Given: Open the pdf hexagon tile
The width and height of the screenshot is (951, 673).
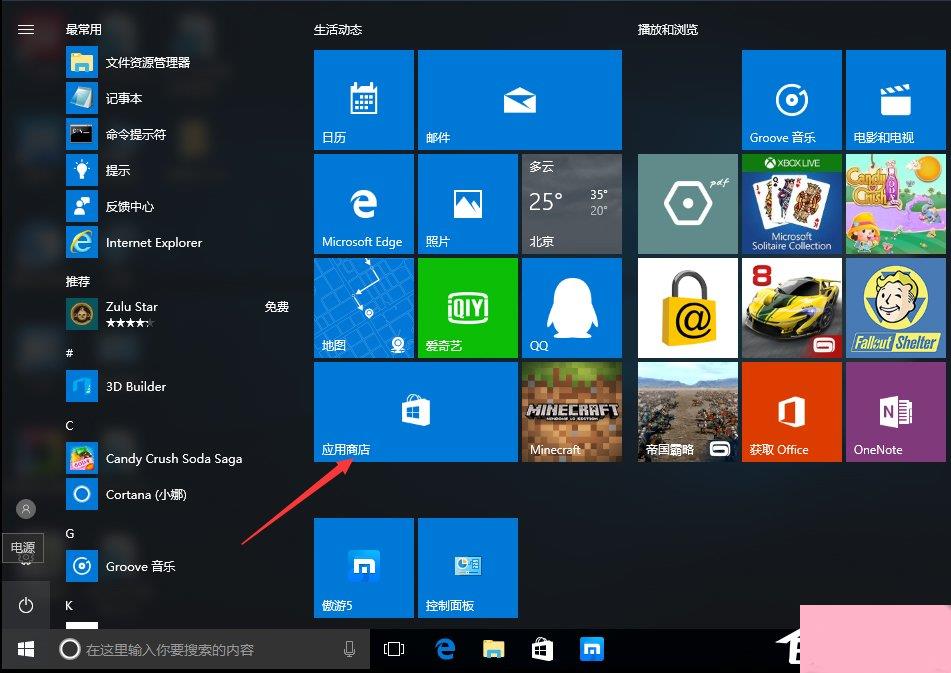Looking at the screenshot, I should click(x=688, y=204).
